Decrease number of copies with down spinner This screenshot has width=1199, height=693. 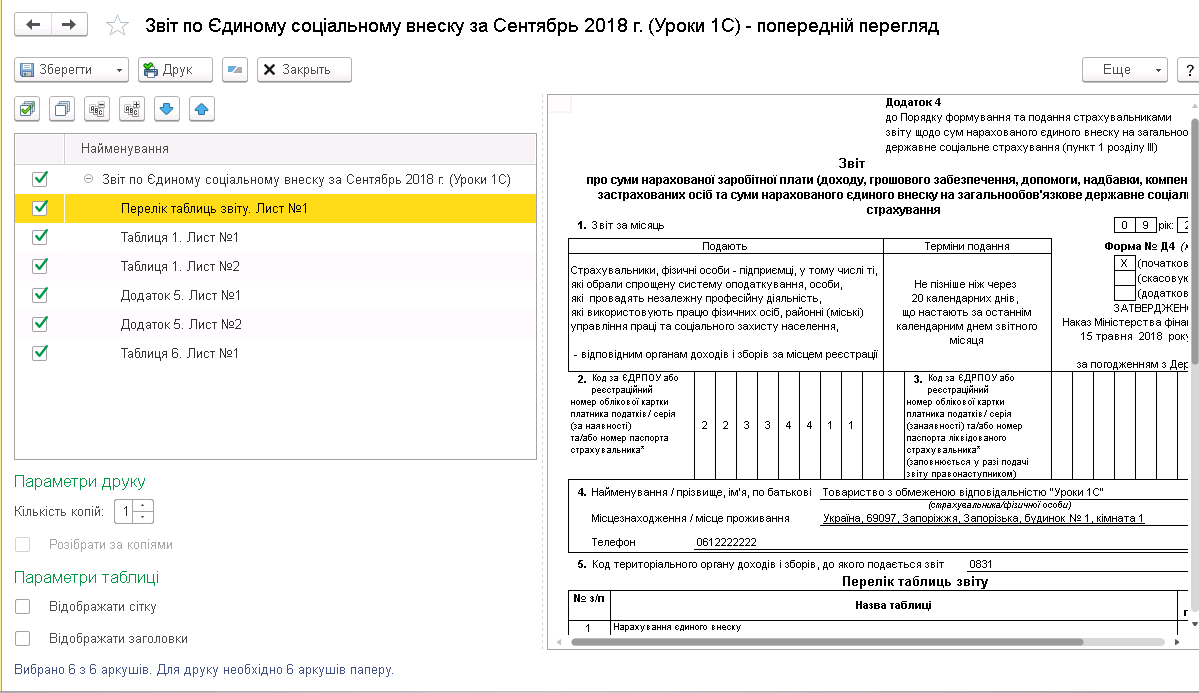143,517
